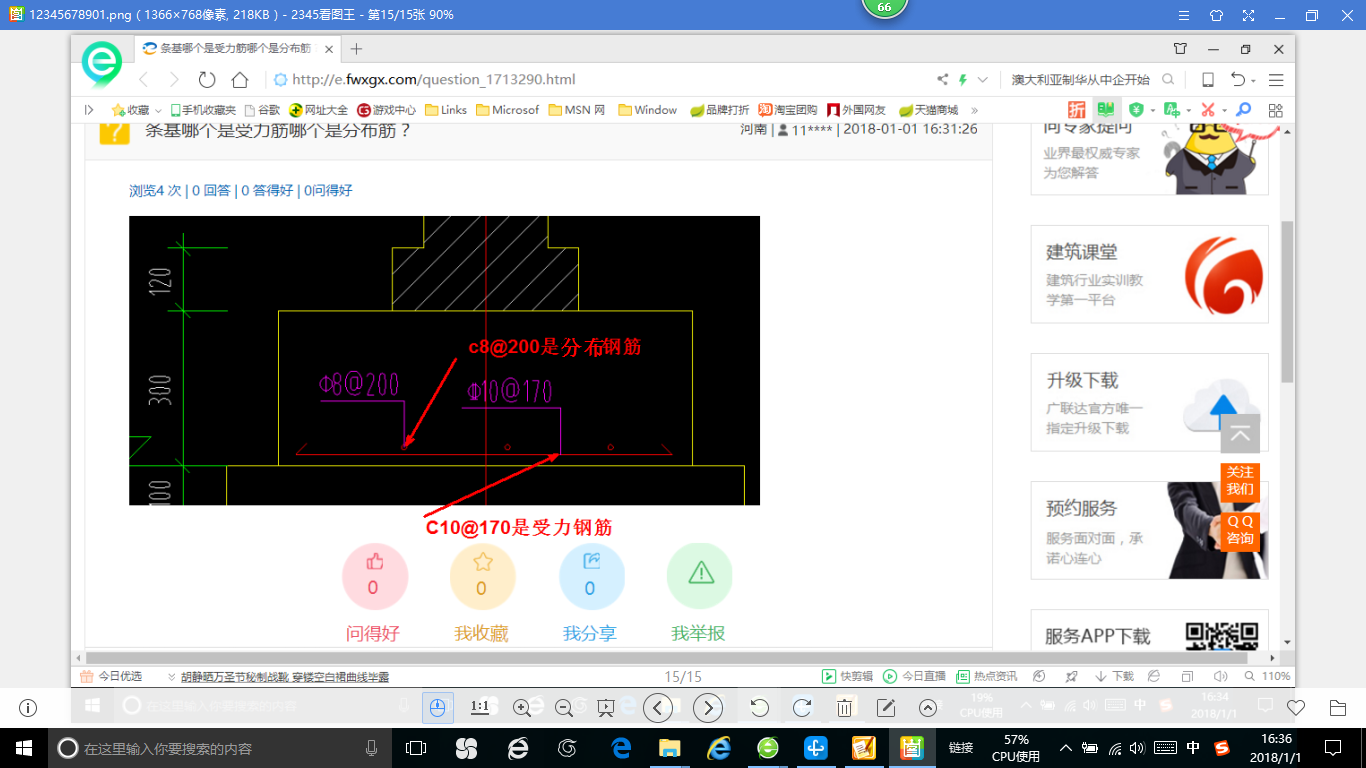
Task: Click the green 66 speed ball
Action: click(x=883, y=8)
